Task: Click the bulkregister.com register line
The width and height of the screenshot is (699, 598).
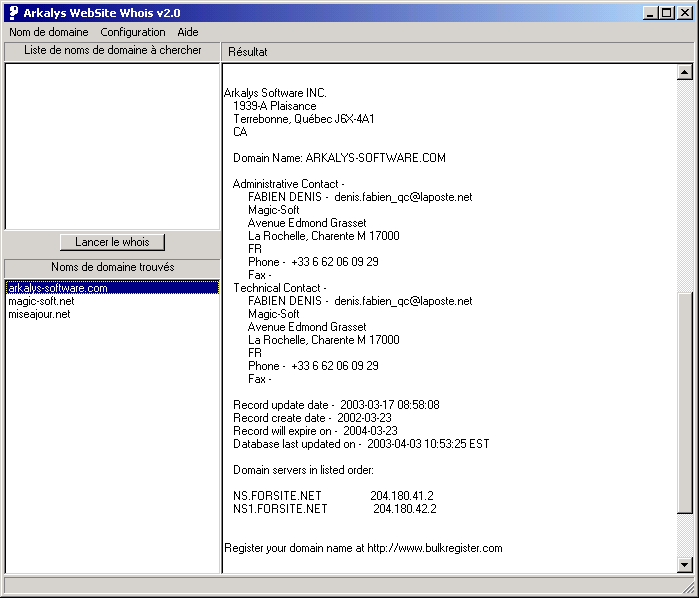Action: 363,548
